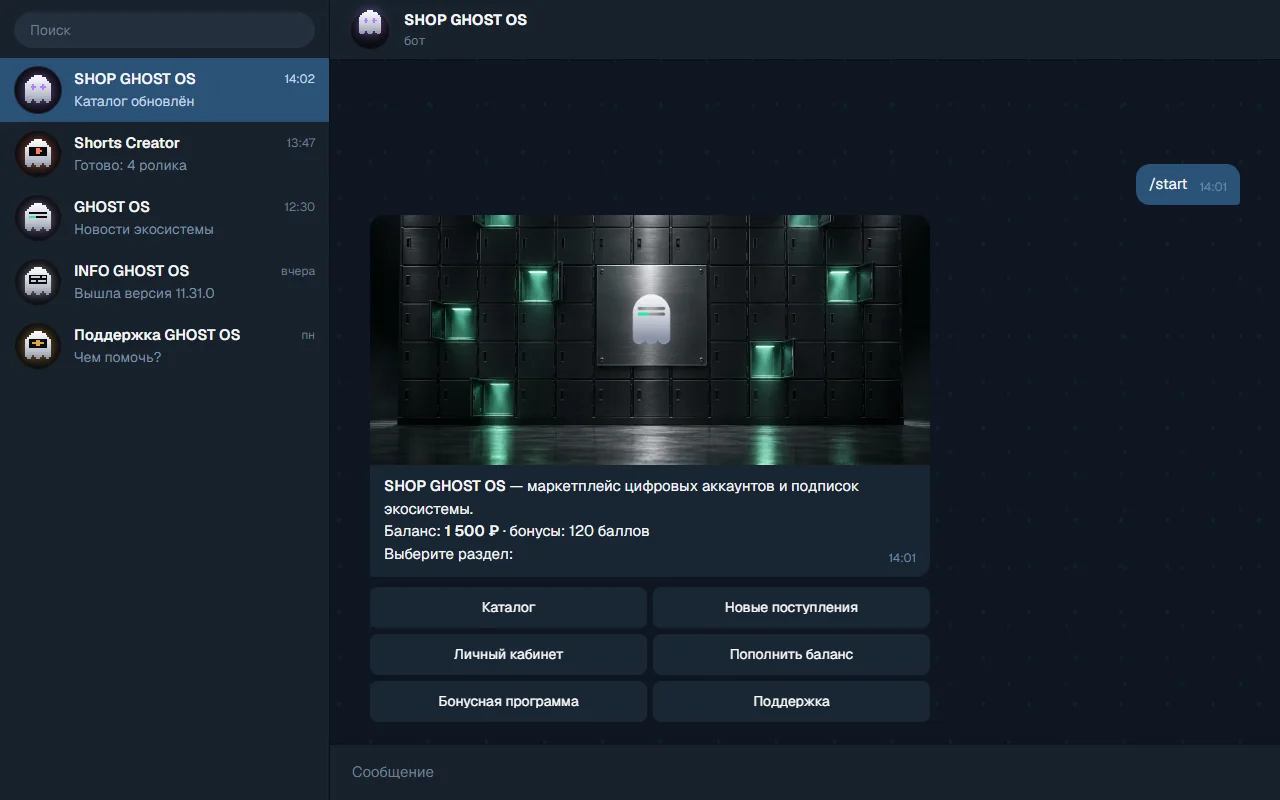Viewport: 1280px width, 800px height.
Task: Select the /start message bubble
Action: 1188,184
